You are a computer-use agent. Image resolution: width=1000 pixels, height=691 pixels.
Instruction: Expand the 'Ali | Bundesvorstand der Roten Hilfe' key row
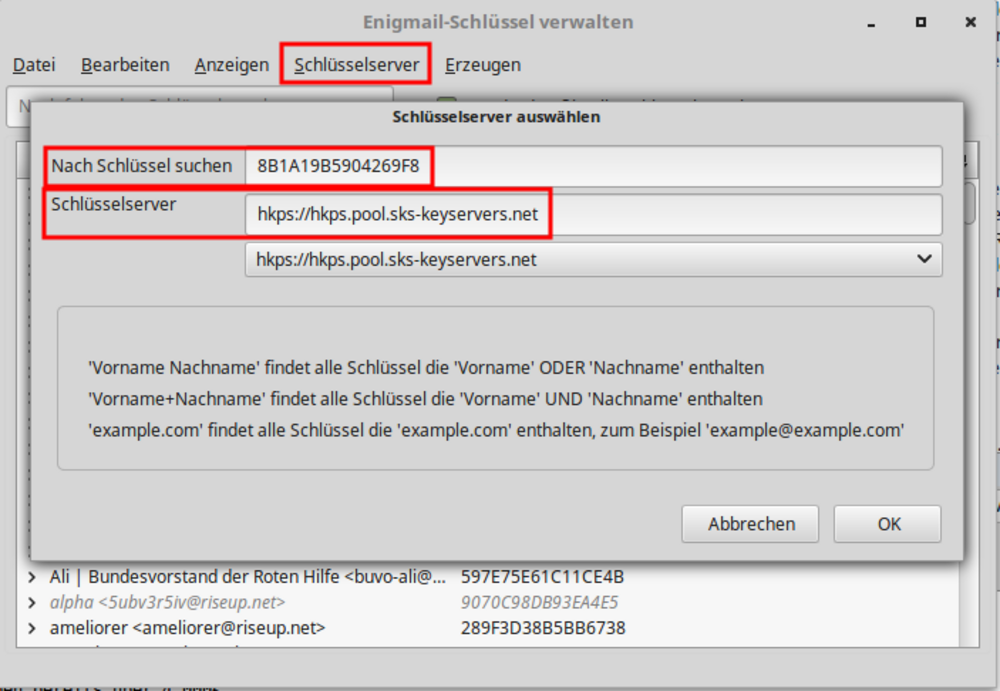point(32,577)
